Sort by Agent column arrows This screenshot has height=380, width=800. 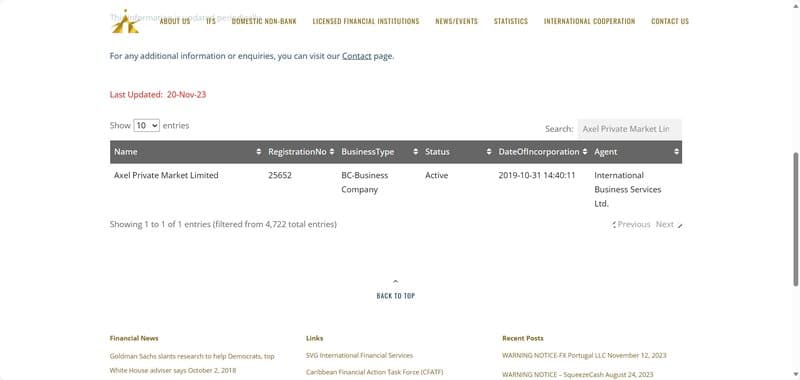click(677, 152)
